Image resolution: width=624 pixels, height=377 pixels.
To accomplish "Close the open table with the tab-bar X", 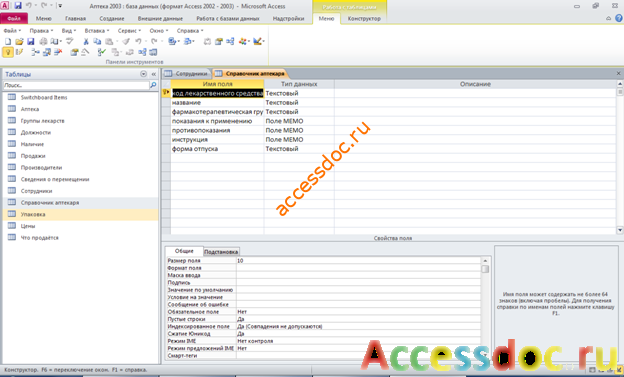I will 618,73.
